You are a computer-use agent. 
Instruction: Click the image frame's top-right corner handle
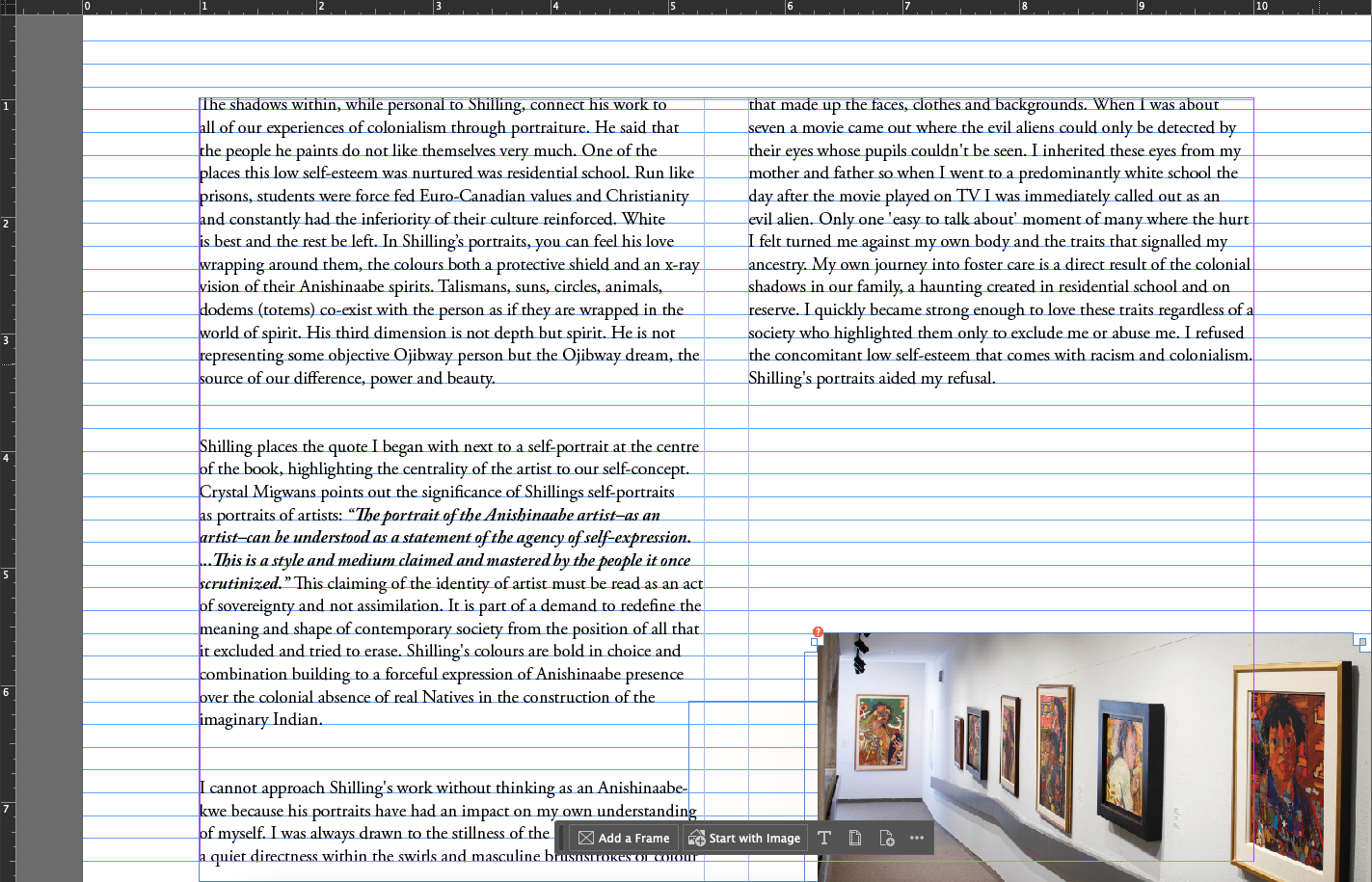click(1363, 642)
